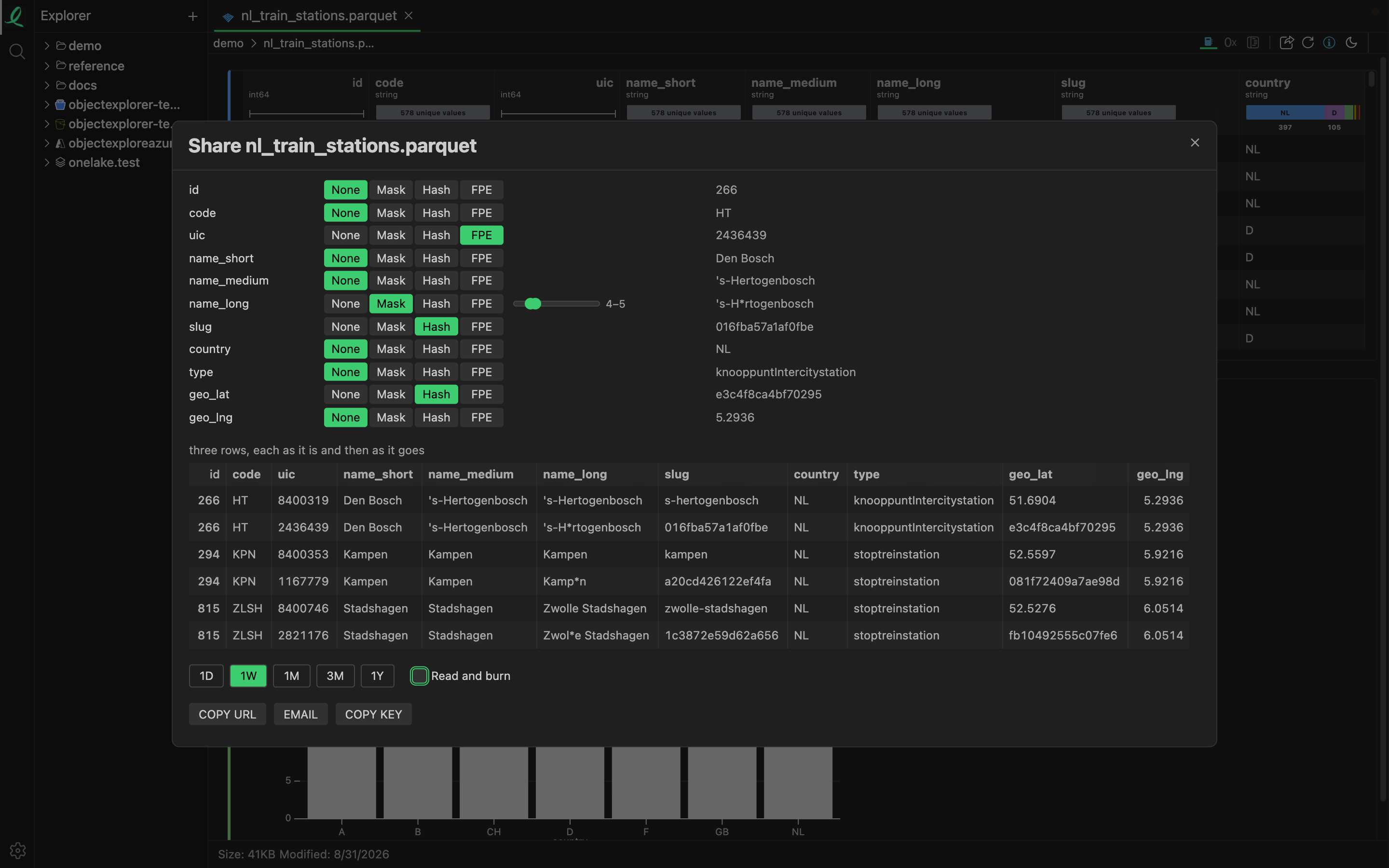Select the nl_train_stations.parquet tab
1389x868 pixels.
[317, 16]
